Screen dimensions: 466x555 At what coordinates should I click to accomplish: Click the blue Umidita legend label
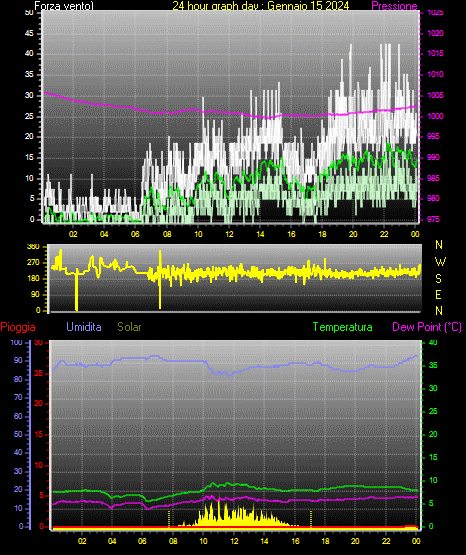(84, 327)
